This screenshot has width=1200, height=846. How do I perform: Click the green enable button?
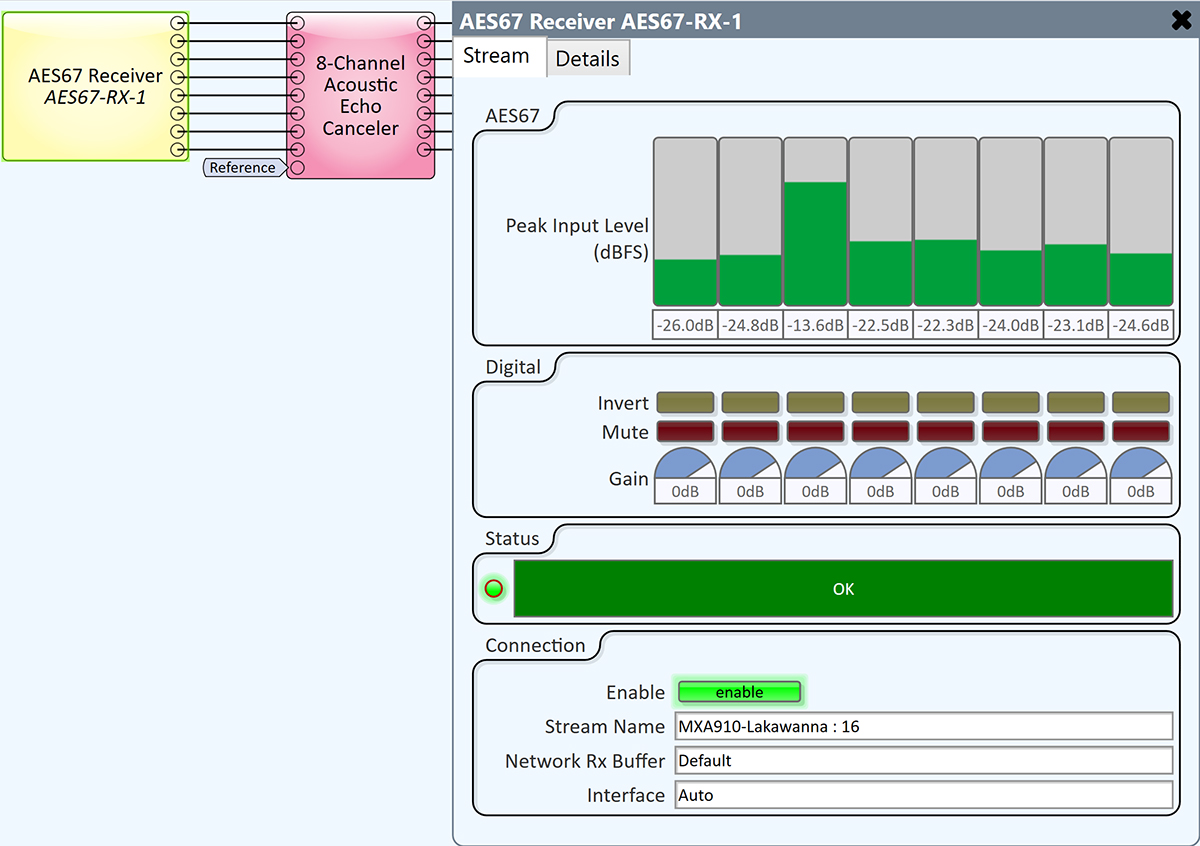(x=740, y=692)
